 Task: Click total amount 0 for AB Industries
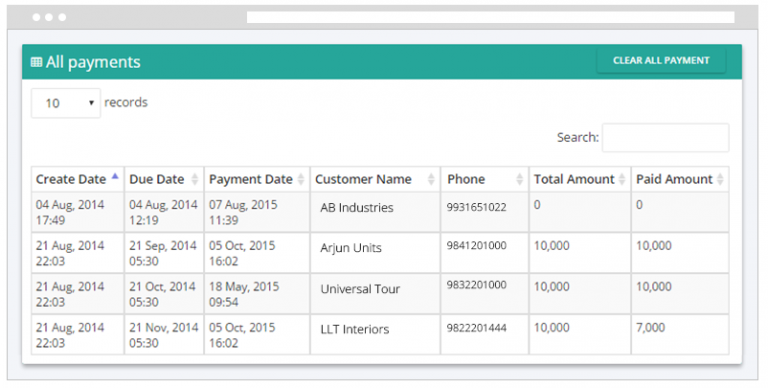tap(537, 205)
